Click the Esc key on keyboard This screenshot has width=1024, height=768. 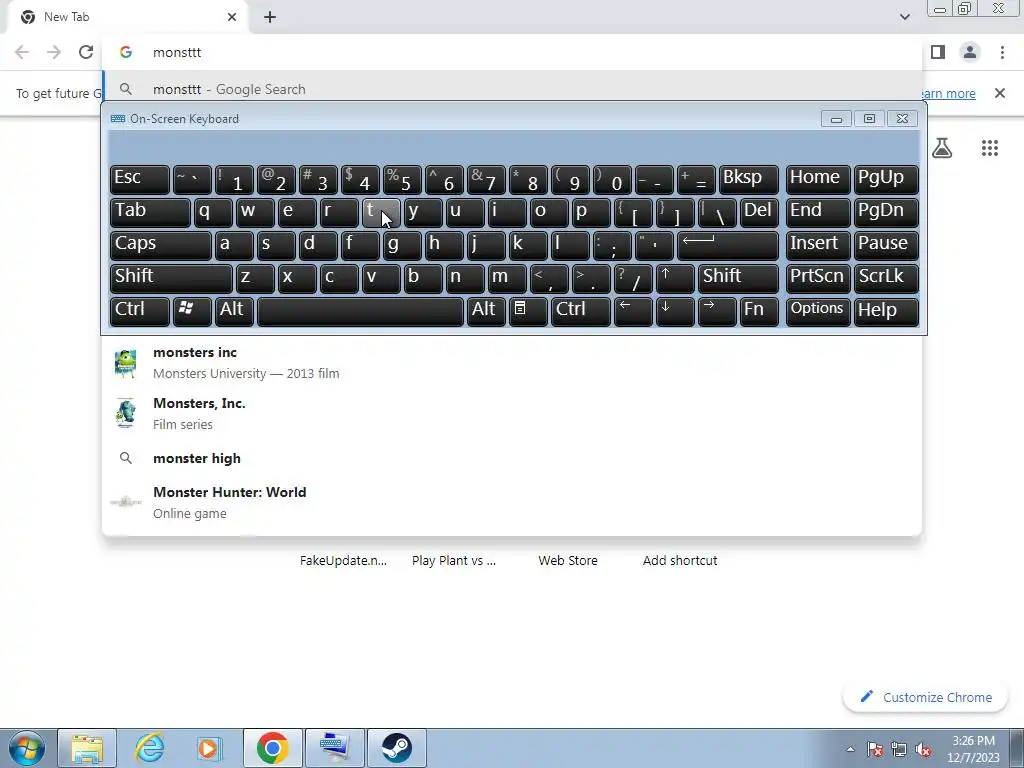[139, 180]
